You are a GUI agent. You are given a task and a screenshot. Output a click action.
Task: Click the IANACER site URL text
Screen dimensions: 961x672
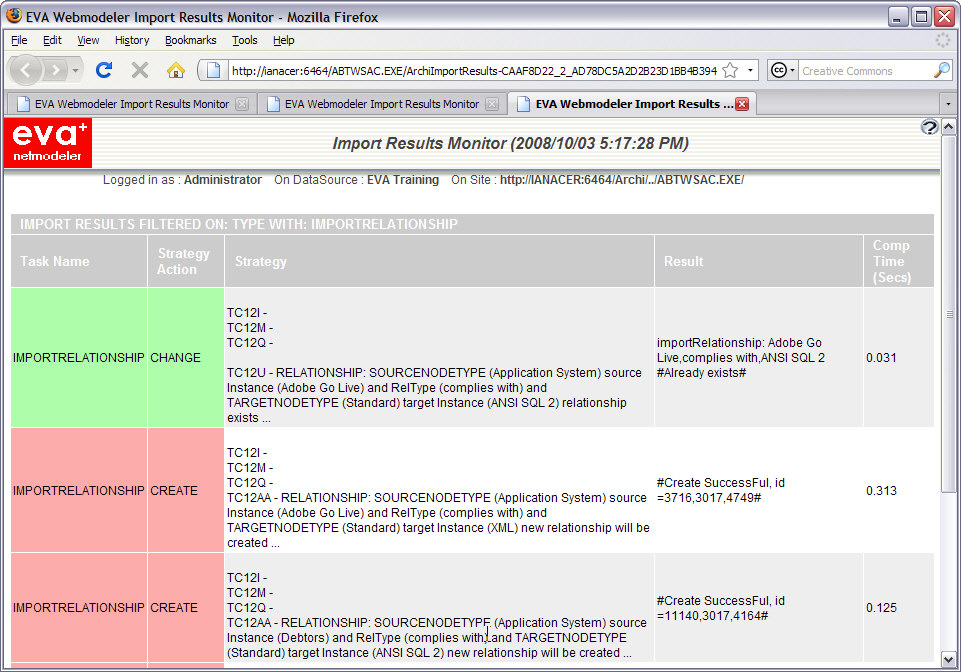pos(621,180)
